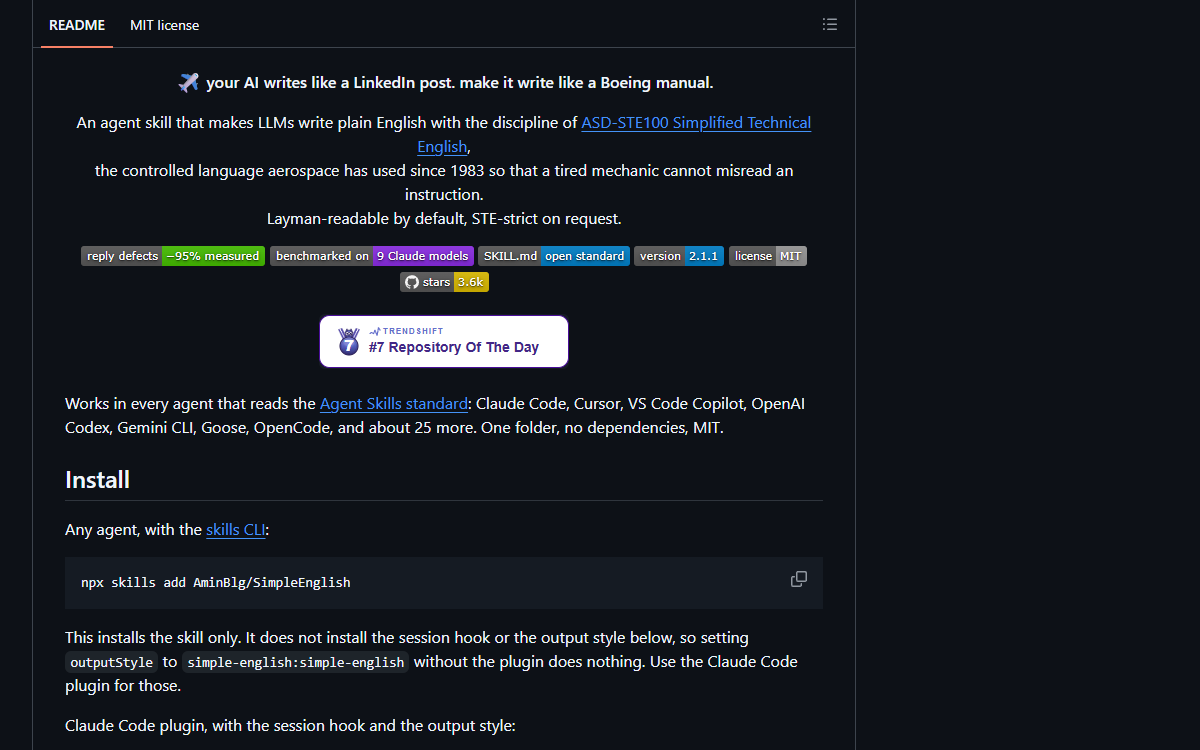Screen dimensions: 1200x750
Task: Click the reply defects −95% measured badge
Action: pos(173,256)
